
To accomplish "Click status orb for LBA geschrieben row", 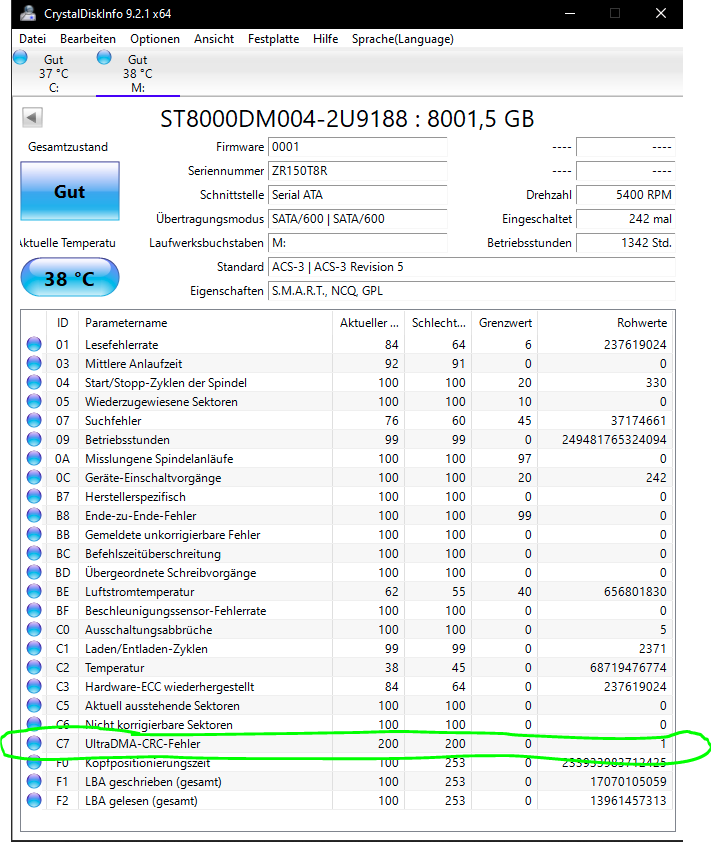I will coord(34,782).
